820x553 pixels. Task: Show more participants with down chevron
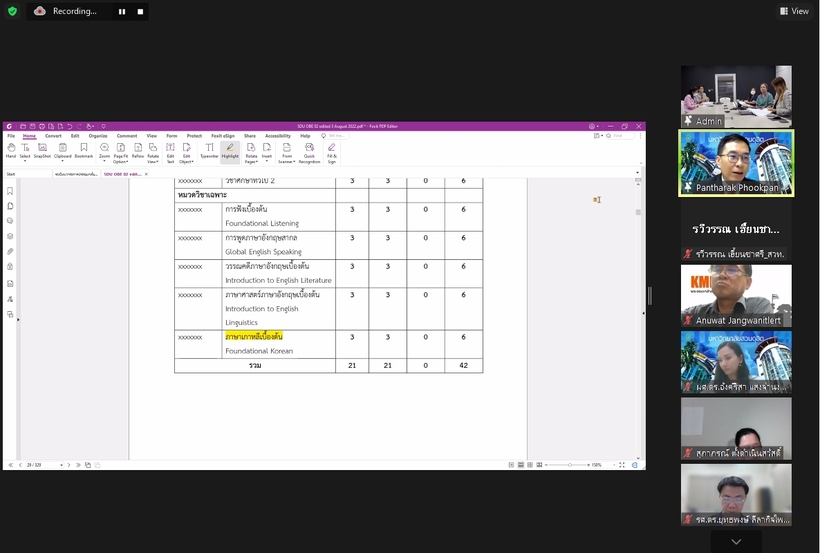pyautogui.click(x=736, y=541)
